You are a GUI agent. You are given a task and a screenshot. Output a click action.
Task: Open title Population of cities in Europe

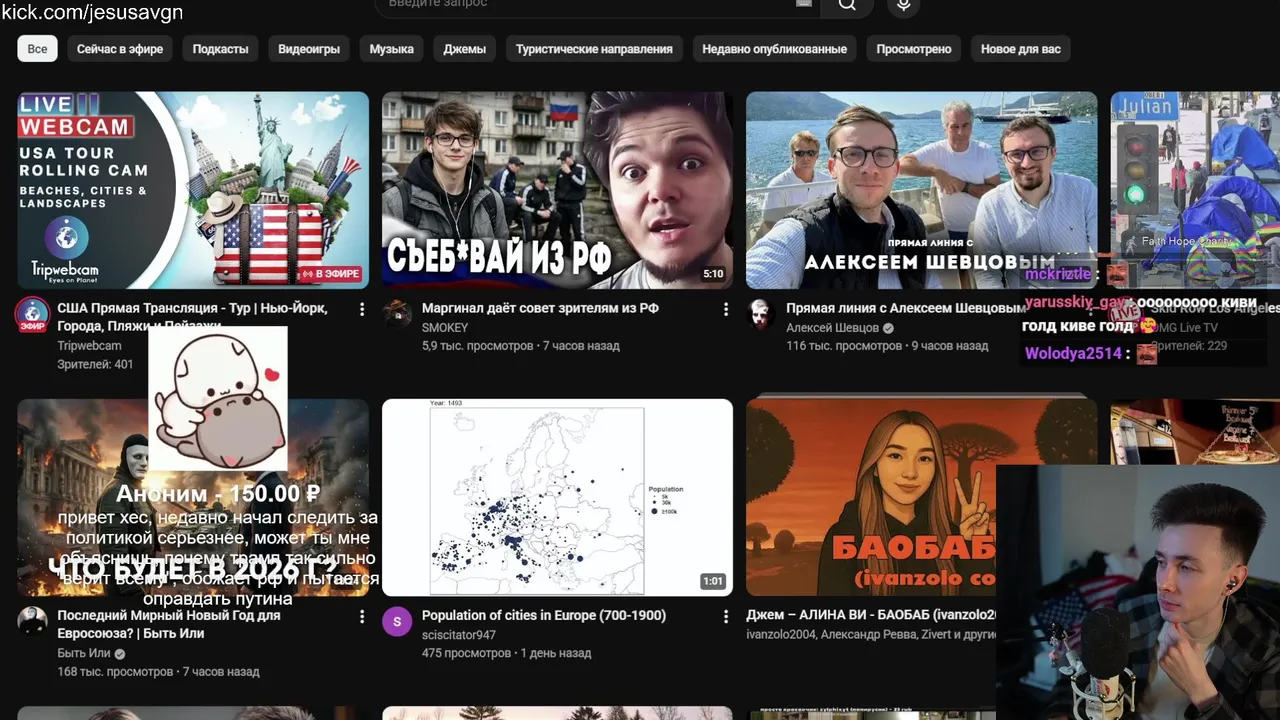click(544, 615)
